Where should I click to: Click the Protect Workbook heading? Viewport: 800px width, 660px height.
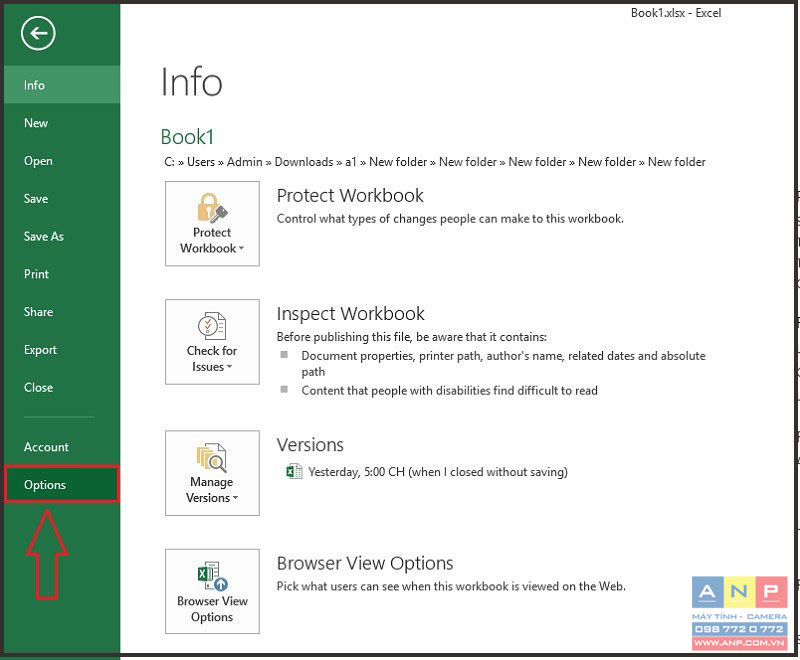350,195
